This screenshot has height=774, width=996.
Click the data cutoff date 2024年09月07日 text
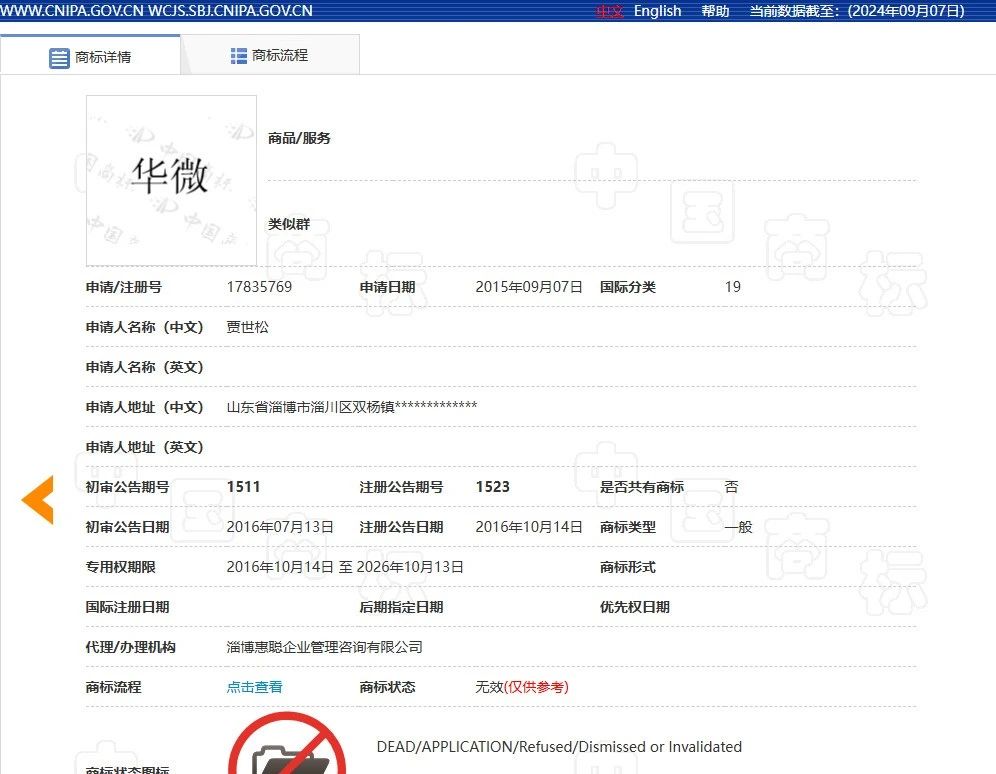pyautogui.click(x=906, y=11)
